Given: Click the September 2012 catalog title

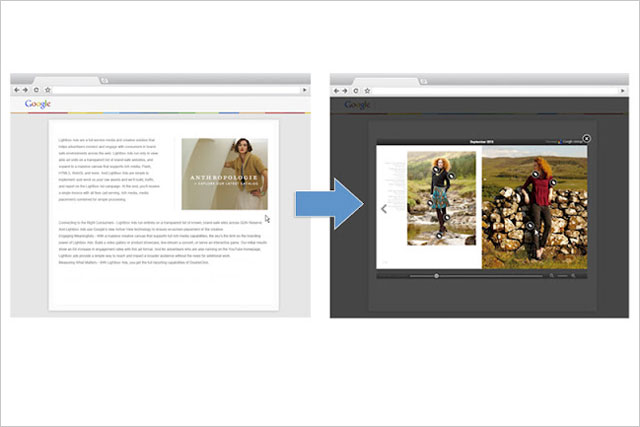Looking at the screenshot, I should [482, 142].
